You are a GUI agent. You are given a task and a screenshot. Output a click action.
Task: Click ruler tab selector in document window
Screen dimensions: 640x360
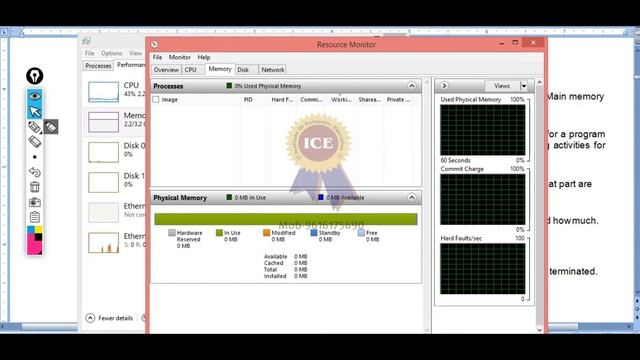4,32
